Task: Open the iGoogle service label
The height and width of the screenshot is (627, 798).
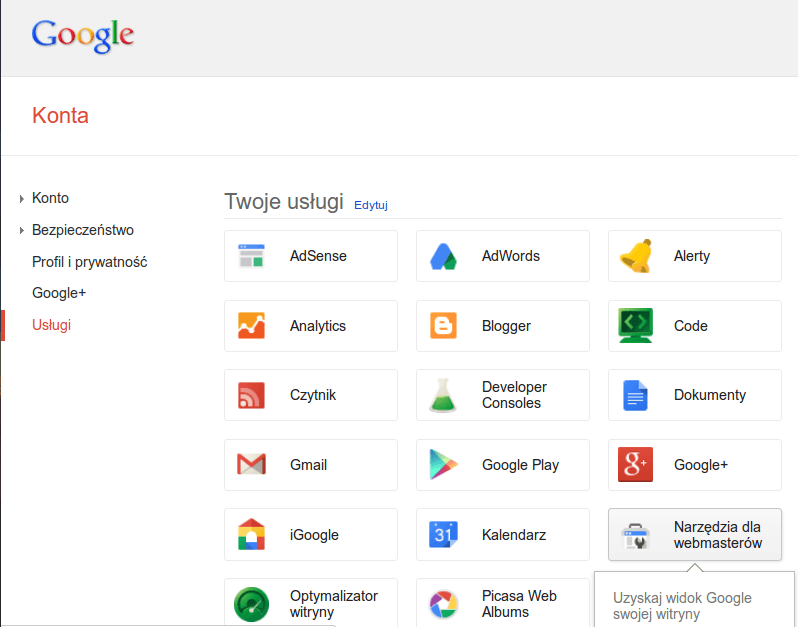Action: [x=315, y=535]
